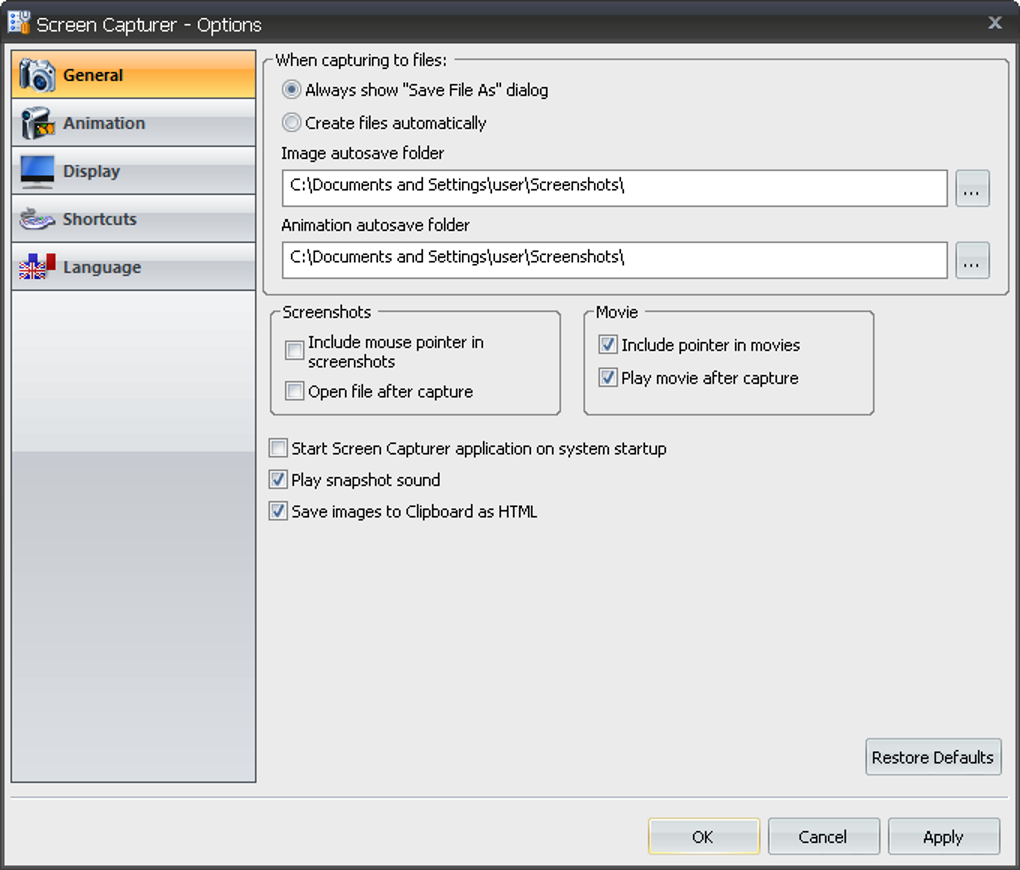Screen dimensions: 1020x870
Task: Enable Include mouse pointer in screenshots
Action: pos(295,350)
